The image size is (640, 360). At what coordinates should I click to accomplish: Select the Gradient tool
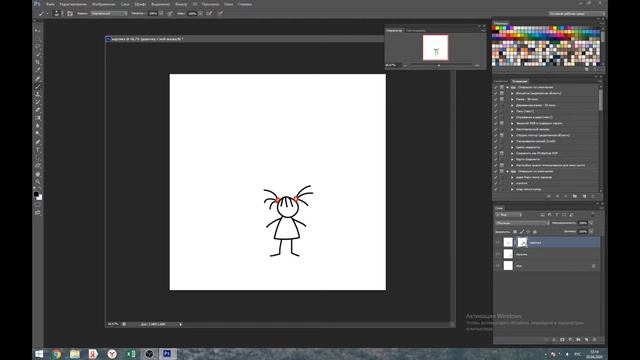(x=38, y=118)
